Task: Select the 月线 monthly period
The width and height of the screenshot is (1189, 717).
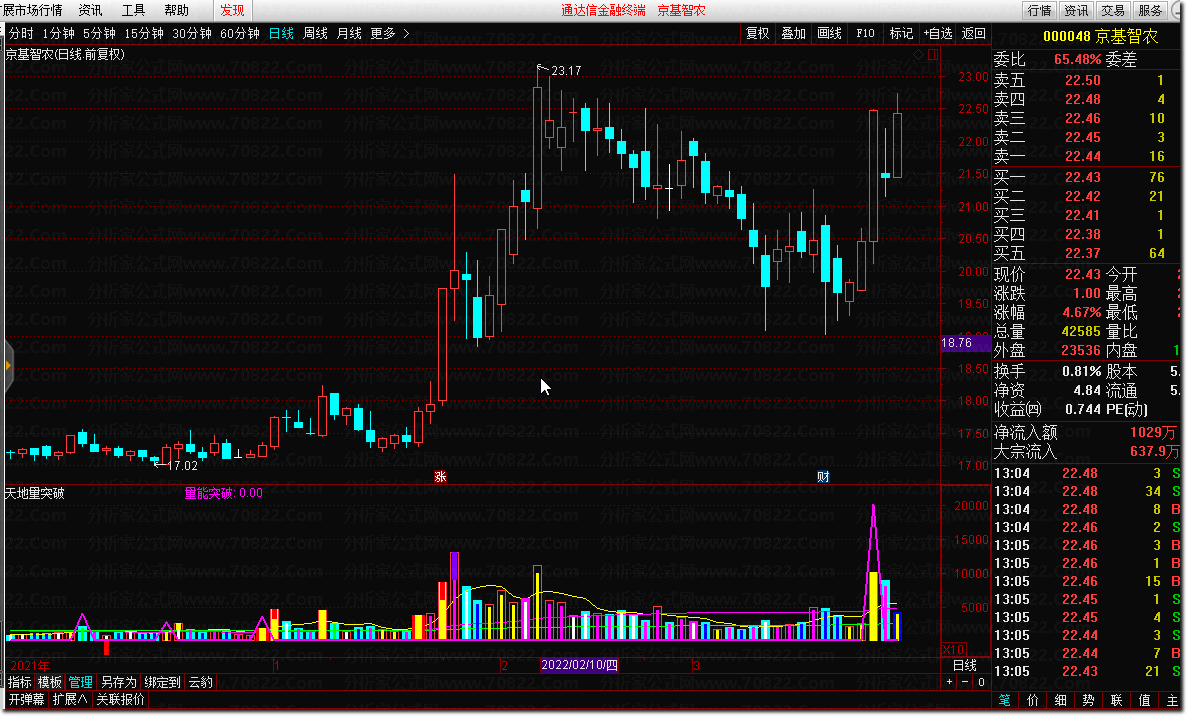Action: [x=349, y=33]
